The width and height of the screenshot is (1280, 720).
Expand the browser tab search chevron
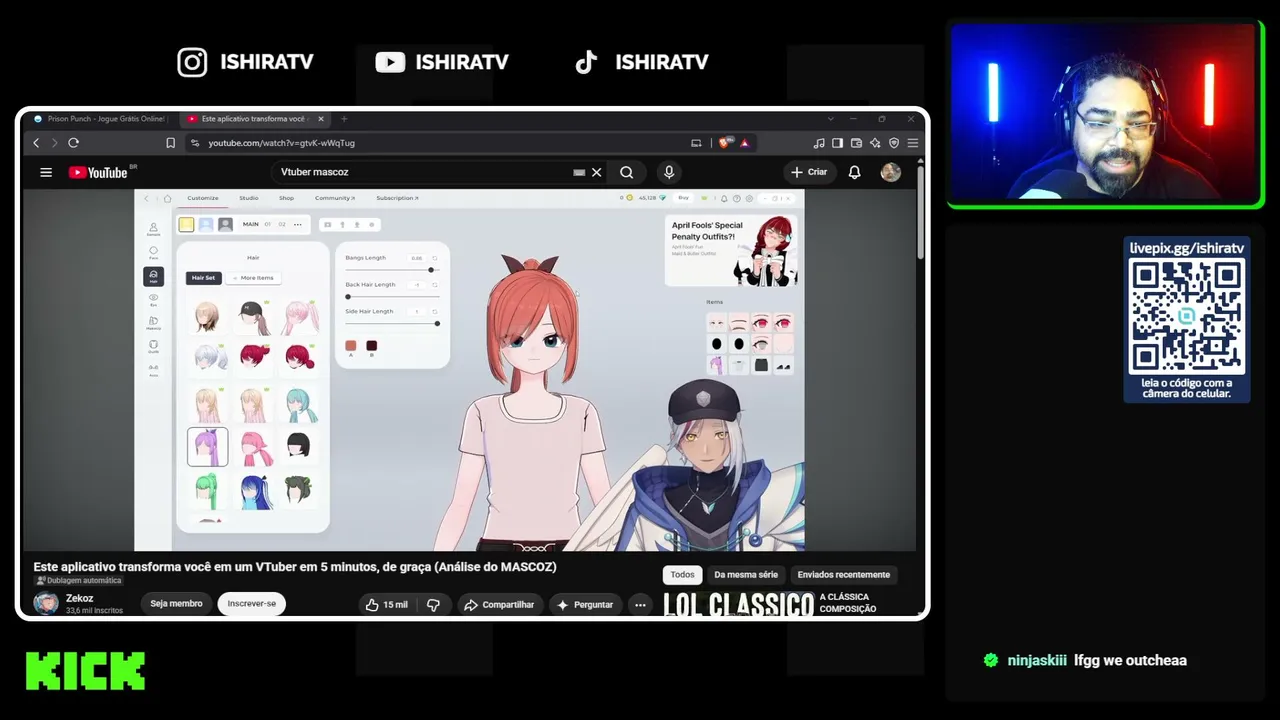click(830, 119)
